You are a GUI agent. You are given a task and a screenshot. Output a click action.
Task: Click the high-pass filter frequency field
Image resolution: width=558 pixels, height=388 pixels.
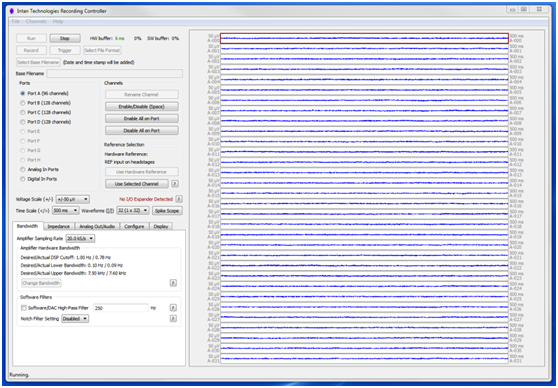click(x=121, y=308)
